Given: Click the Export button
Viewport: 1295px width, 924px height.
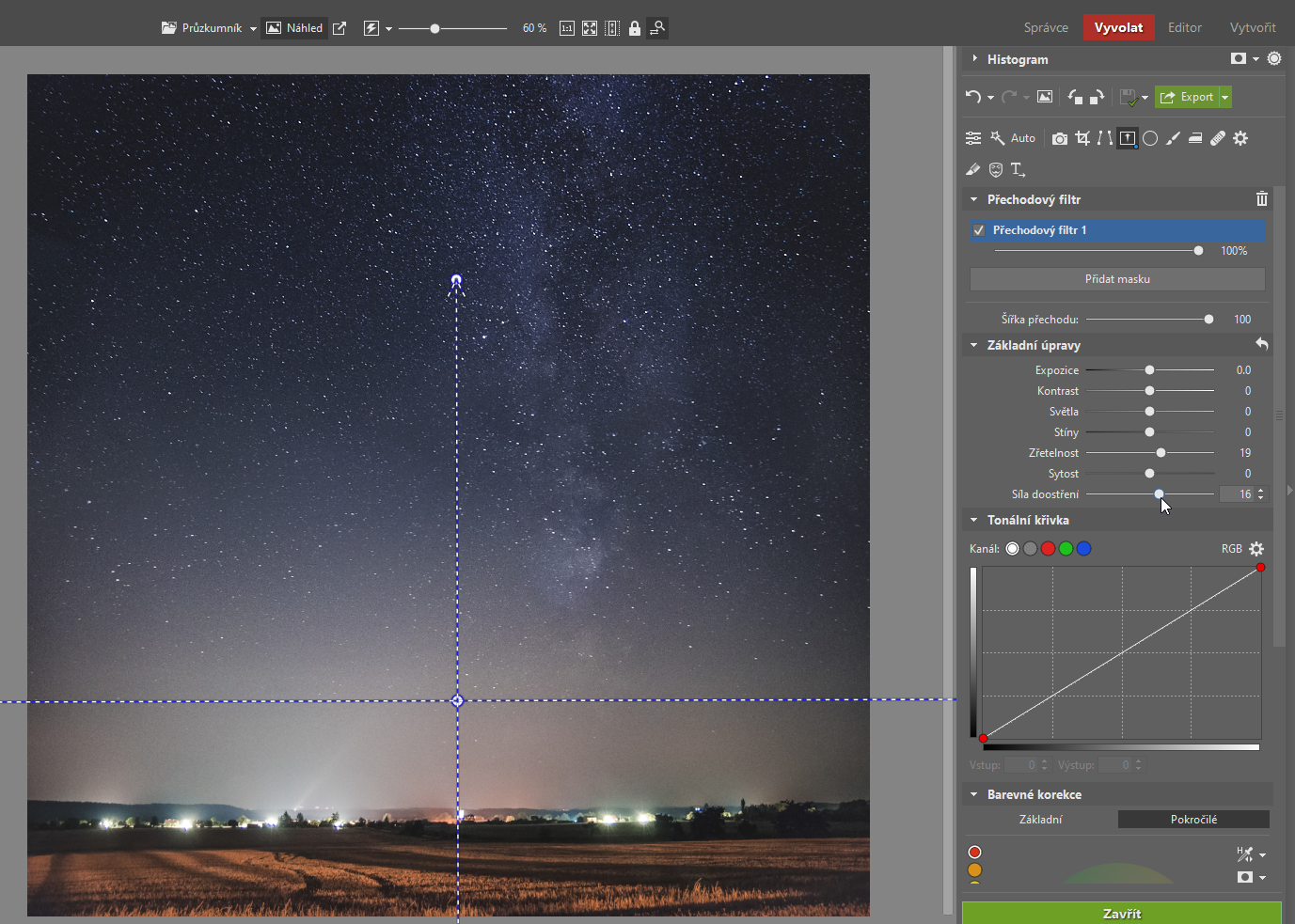Looking at the screenshot, I should [1187, 97].
